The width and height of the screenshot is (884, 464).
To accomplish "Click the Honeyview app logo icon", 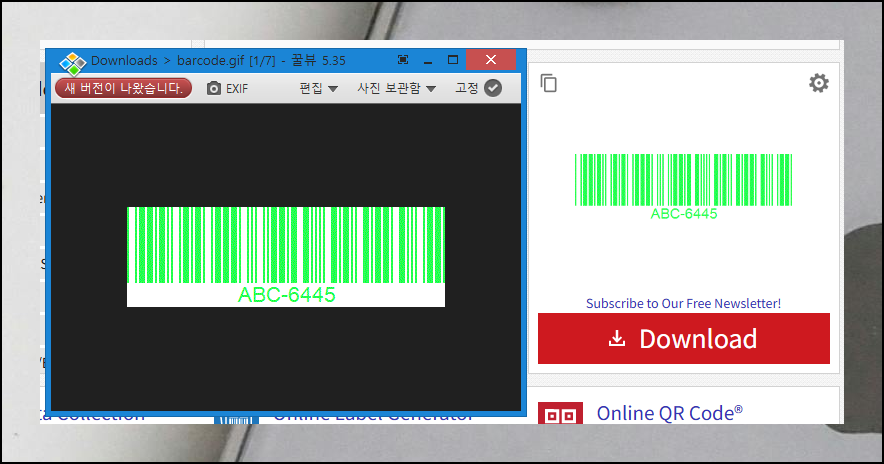I will [73, 64].
